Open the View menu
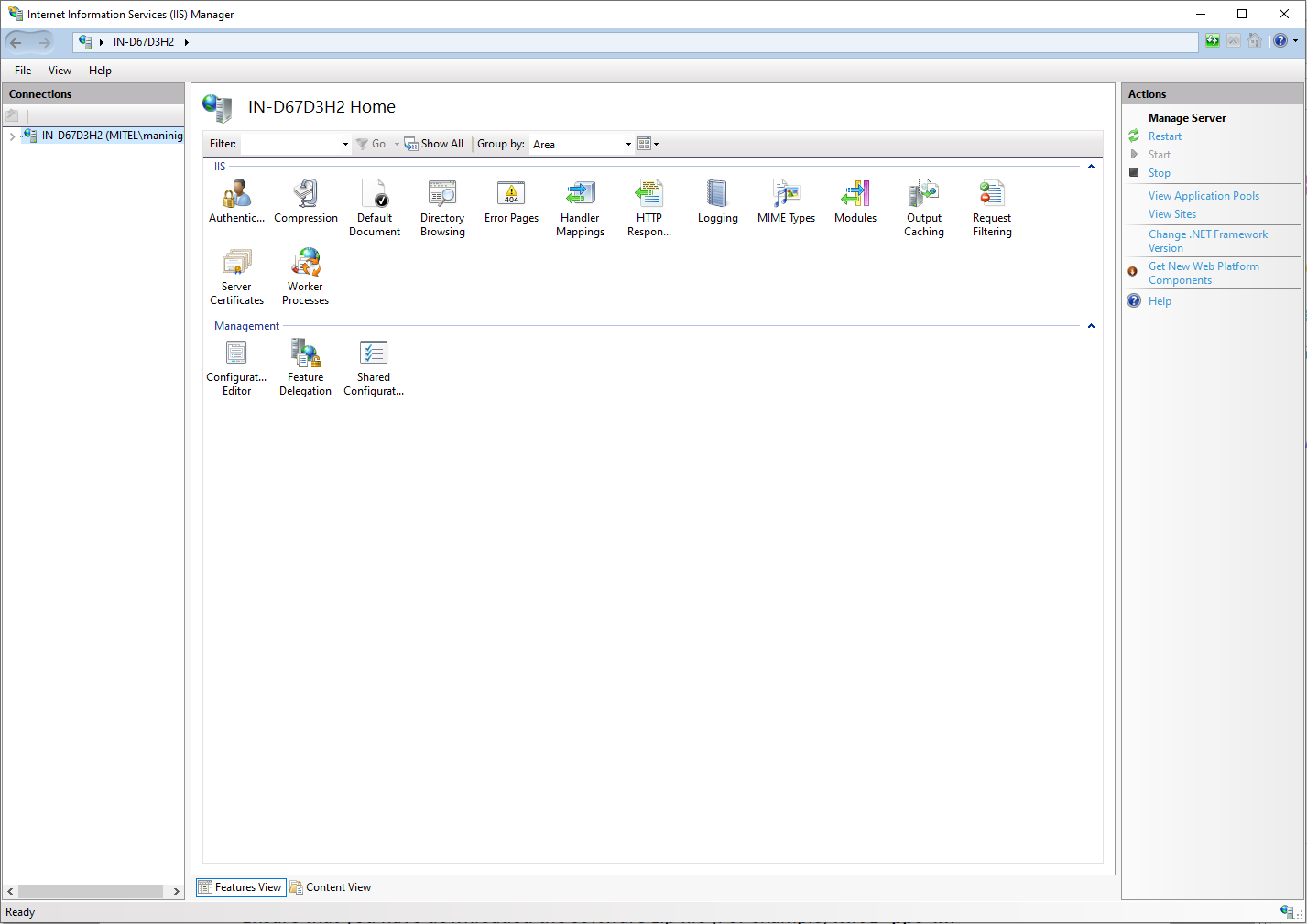 click(60, 71)
